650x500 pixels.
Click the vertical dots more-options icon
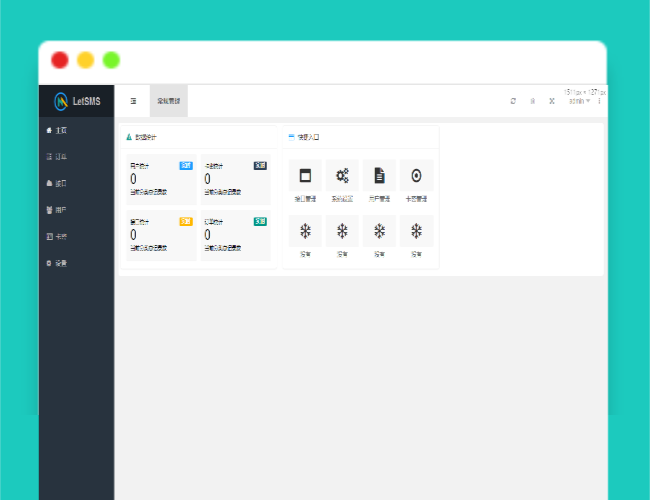(599, 101)
